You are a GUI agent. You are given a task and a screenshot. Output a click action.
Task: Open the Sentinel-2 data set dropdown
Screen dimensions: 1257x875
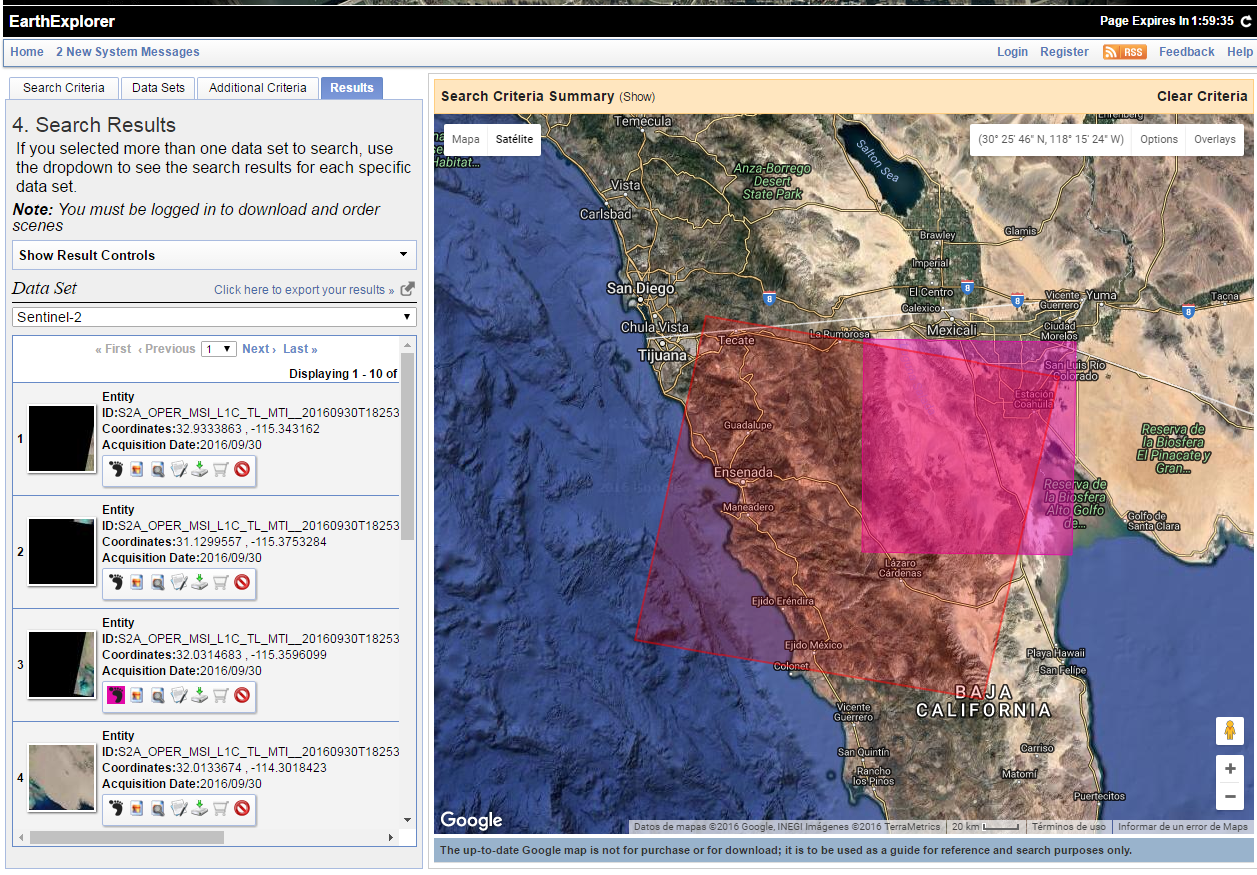click(214, 317)
